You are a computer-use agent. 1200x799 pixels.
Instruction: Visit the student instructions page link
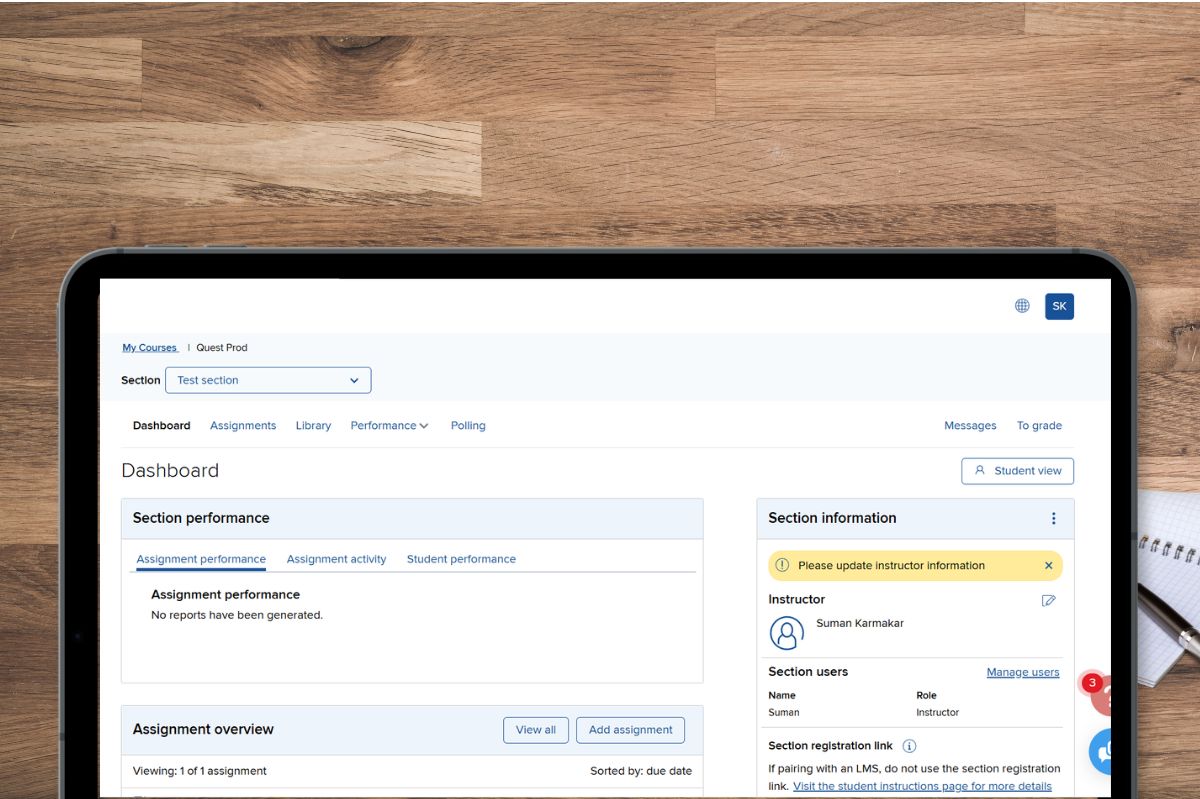922,786
